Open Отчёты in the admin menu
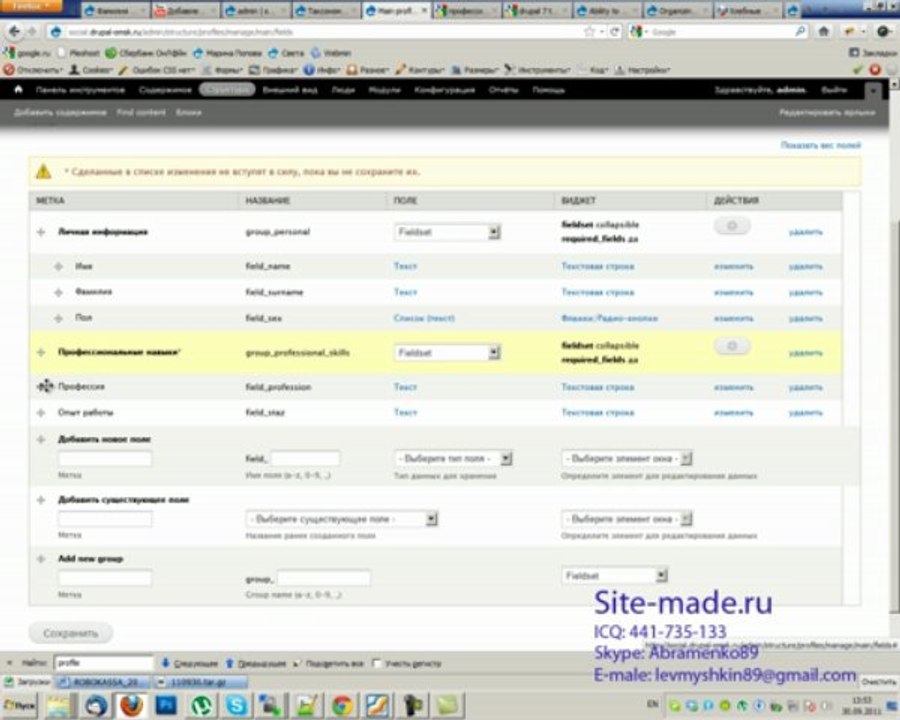 [503, 90]
